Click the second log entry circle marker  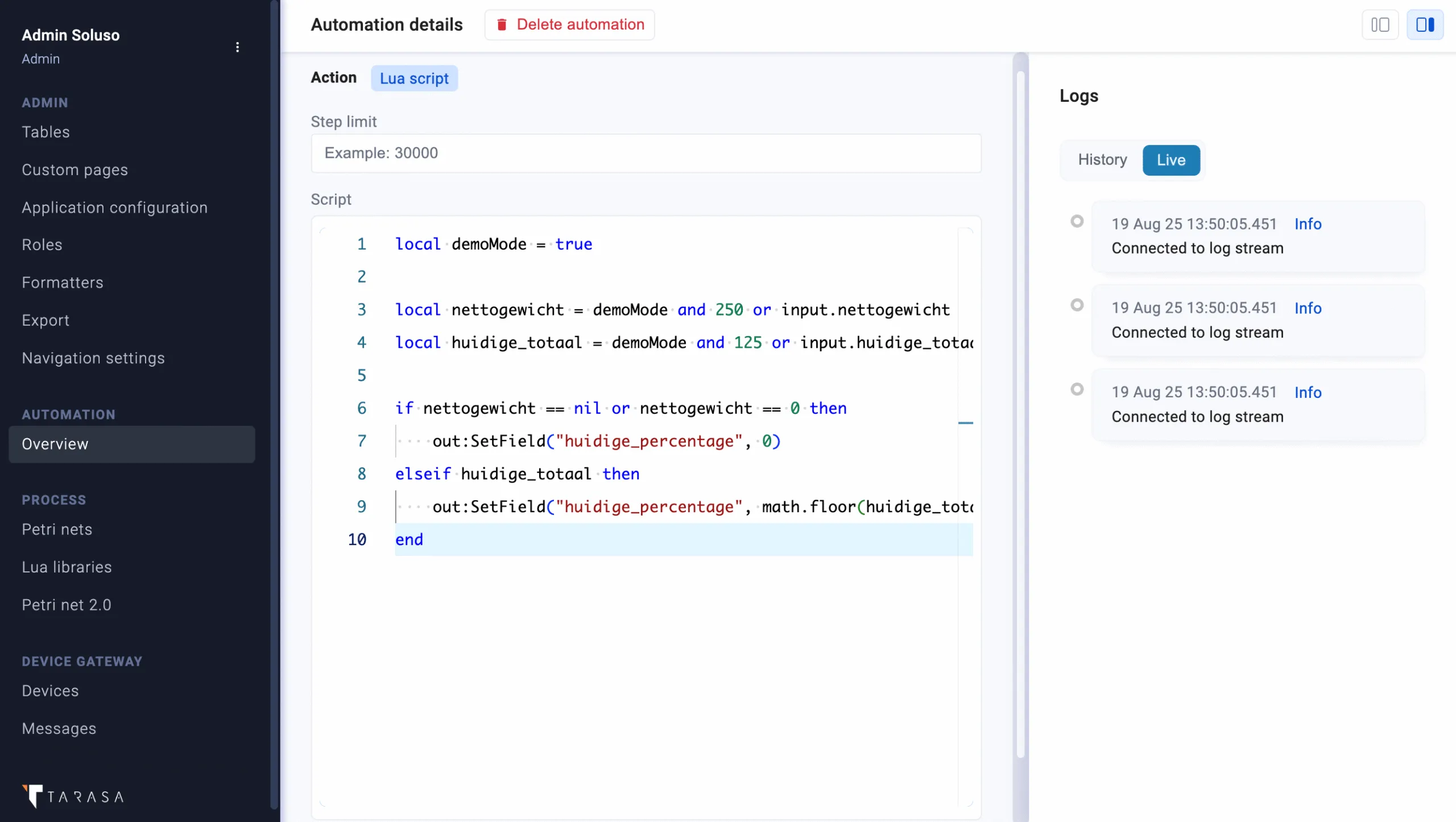click(1077, 305)
